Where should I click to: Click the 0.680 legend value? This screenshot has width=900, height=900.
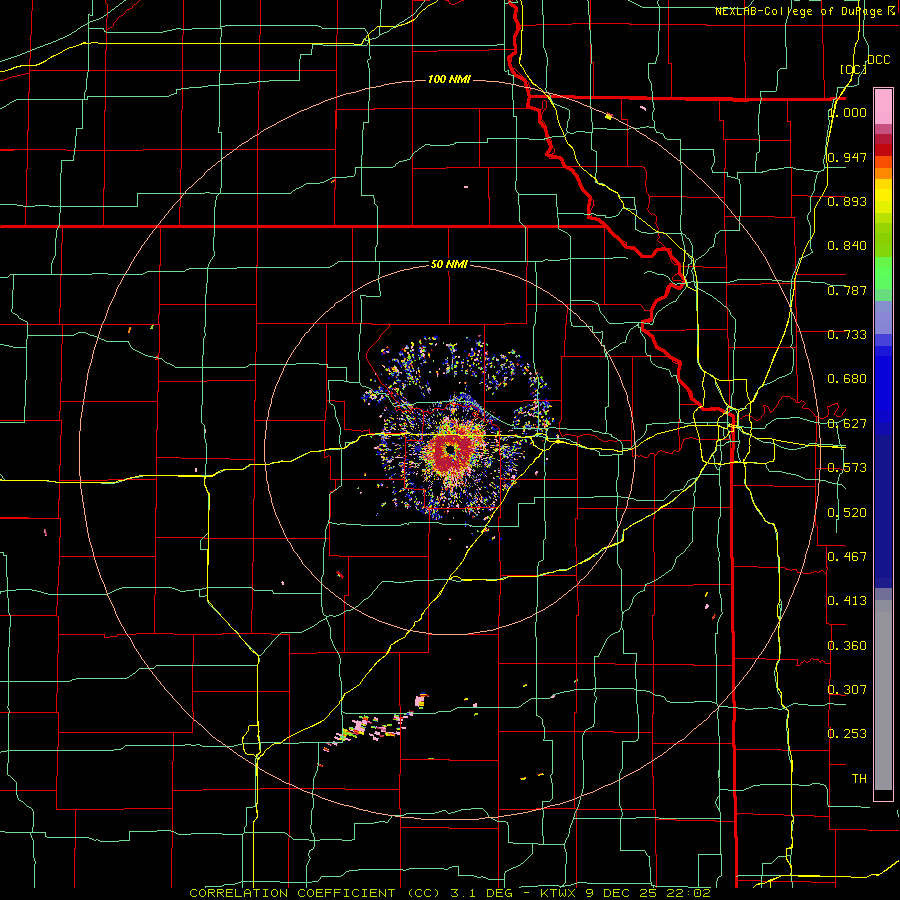(847, 379)
